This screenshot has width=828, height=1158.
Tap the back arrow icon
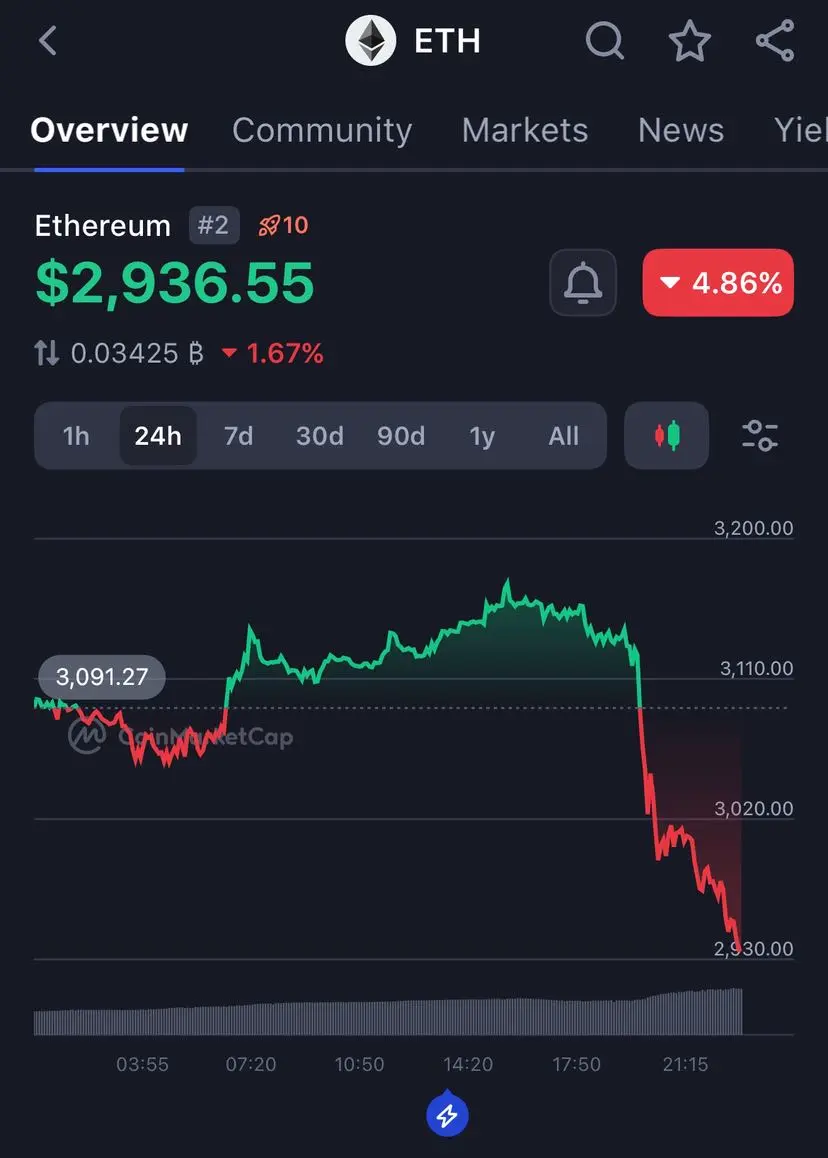48,41
